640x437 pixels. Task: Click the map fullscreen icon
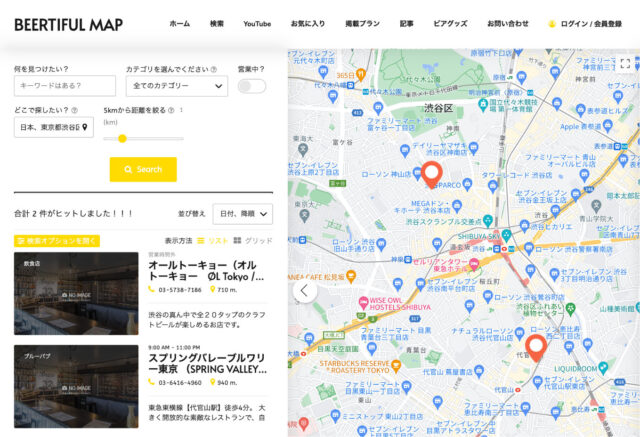point(625,63)
